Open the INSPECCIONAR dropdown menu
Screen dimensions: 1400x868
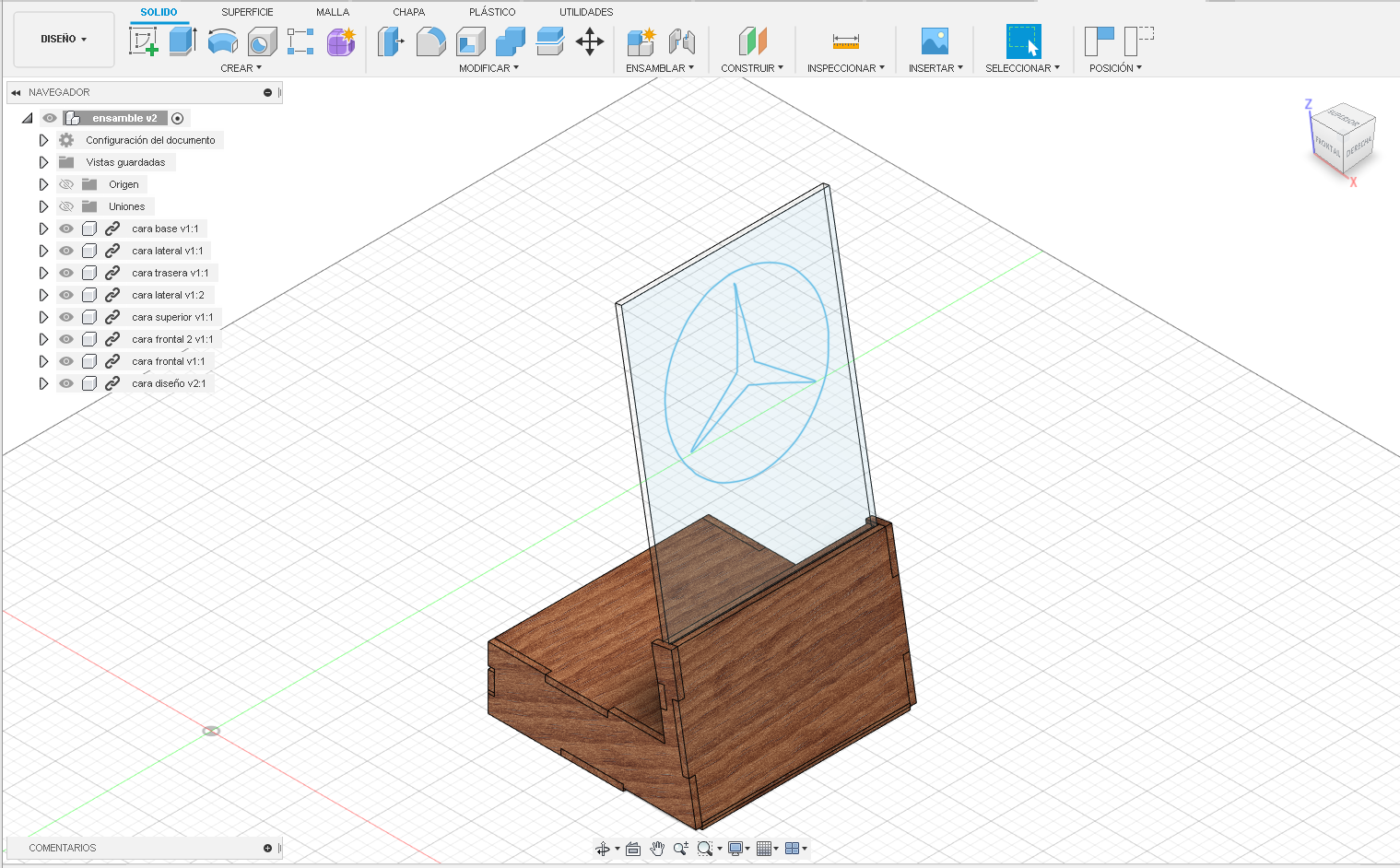pyautogui.click(x=845, y=68)
